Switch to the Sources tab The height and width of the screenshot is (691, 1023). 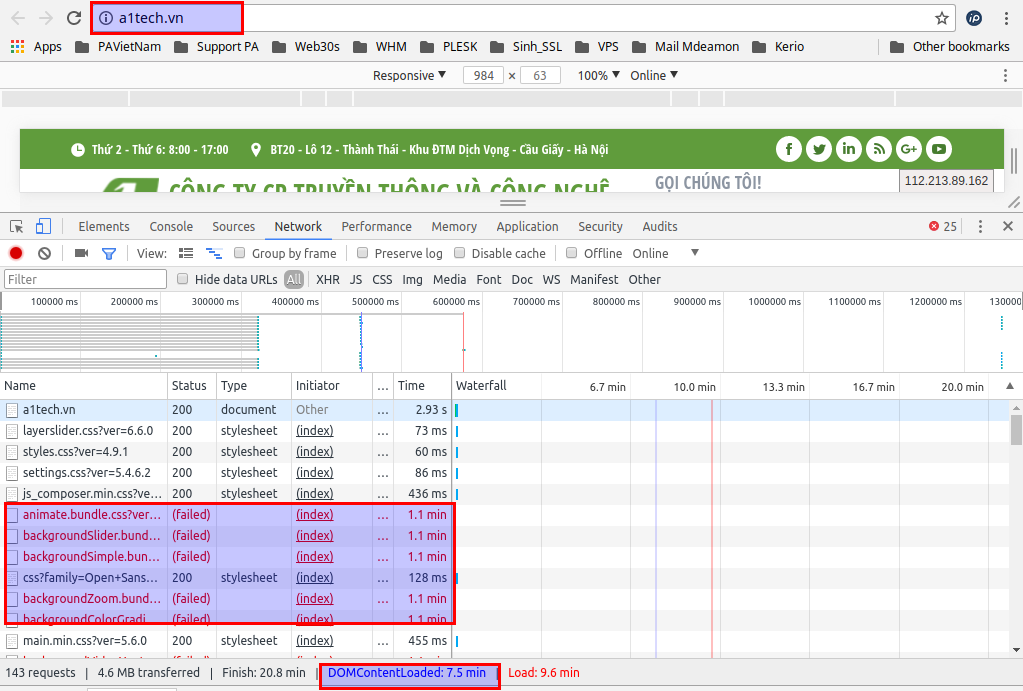point(234,226)
